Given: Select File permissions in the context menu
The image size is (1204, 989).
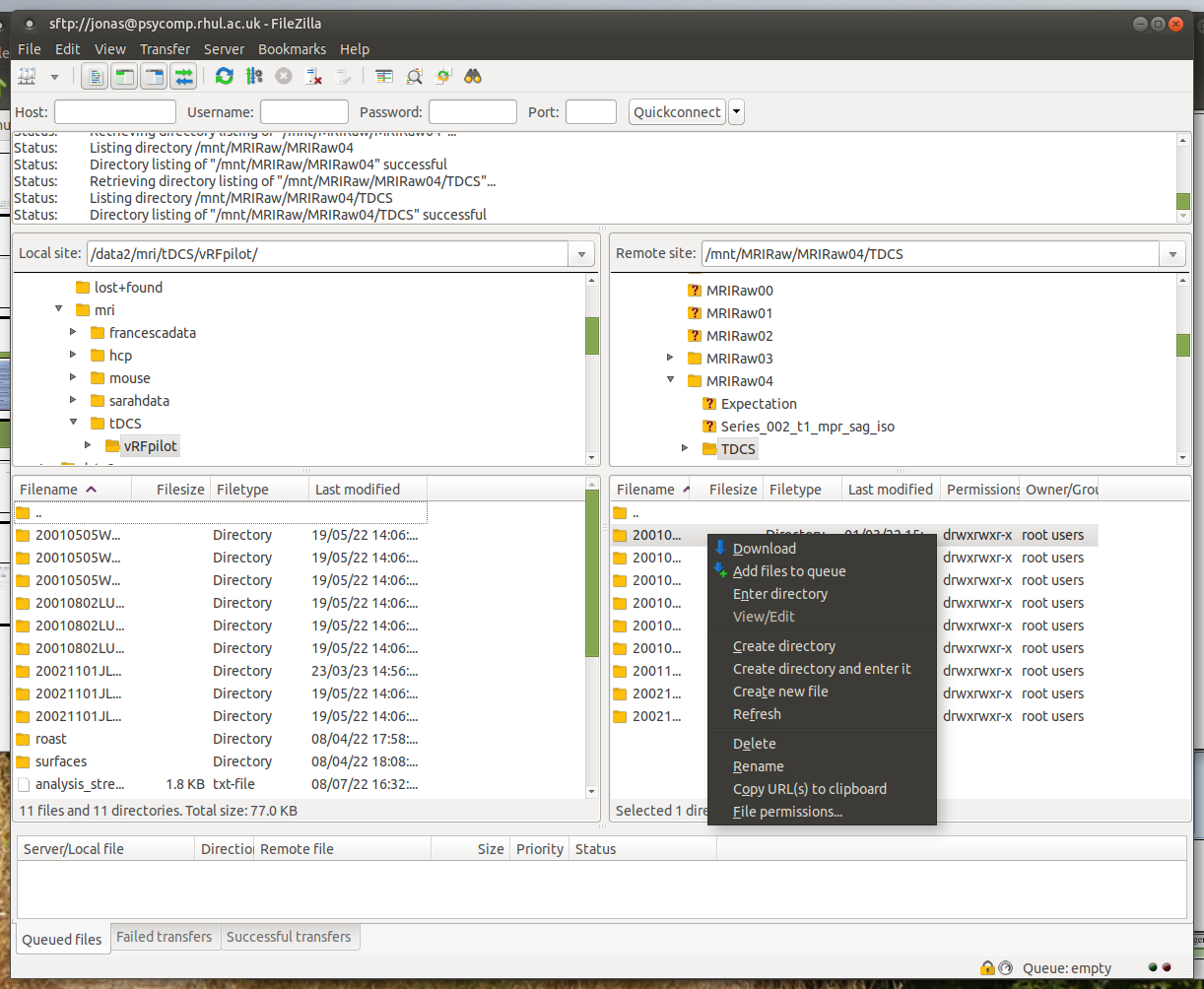Looking at the screenshot, I should click(x=787, y=812).
